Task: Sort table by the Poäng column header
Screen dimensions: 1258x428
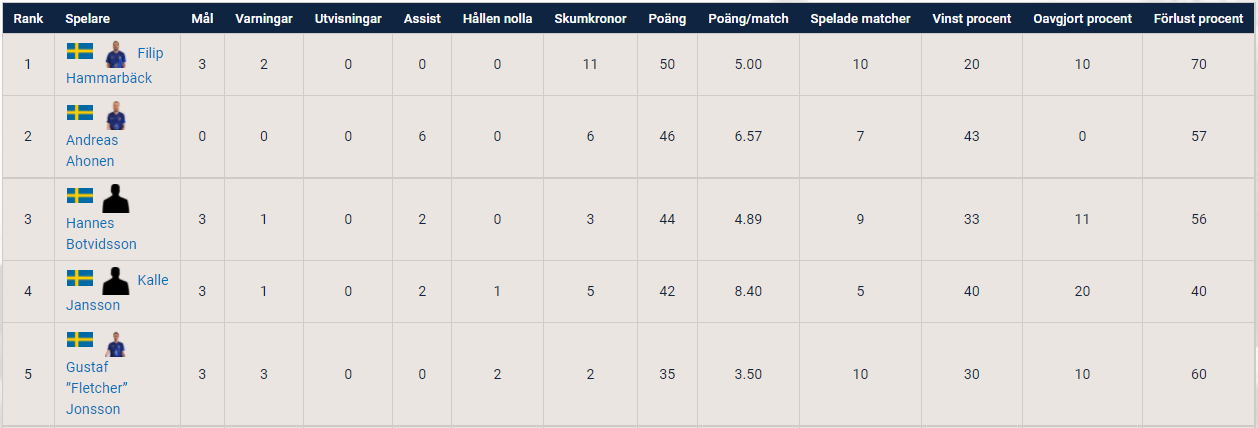Action: pyautogui.click(x=667, y=18)
